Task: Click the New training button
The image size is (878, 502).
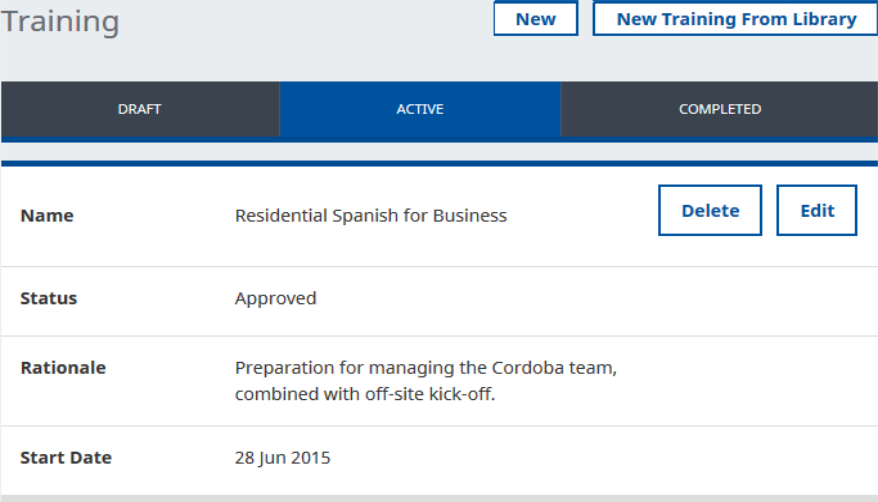Action: (535, 19)
